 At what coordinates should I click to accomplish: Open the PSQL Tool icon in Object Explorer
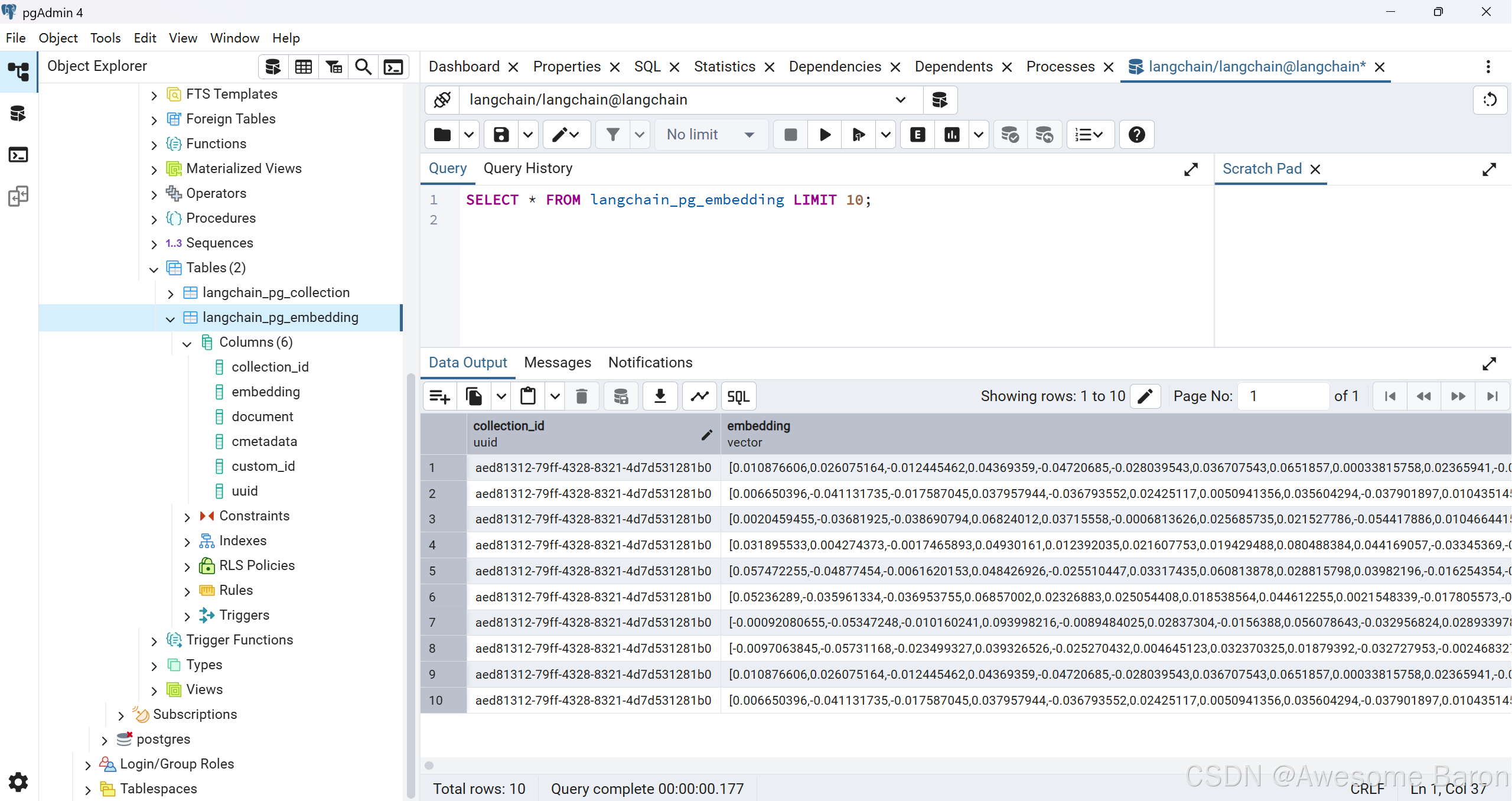pyautogui.click(x=393, y=67)
